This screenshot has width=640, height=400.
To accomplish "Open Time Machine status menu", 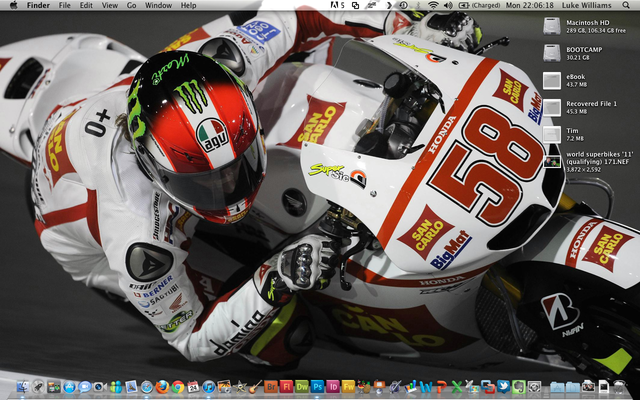I will point(403,5).
